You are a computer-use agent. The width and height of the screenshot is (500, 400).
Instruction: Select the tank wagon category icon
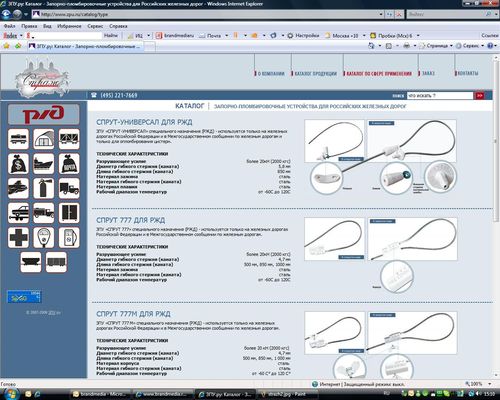(18, 139)
